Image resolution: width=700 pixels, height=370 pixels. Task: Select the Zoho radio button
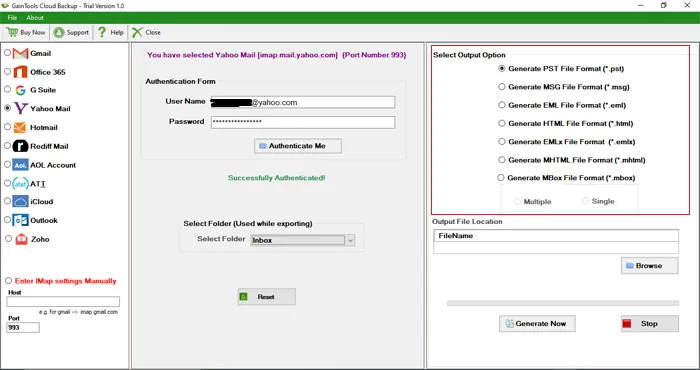8,238
